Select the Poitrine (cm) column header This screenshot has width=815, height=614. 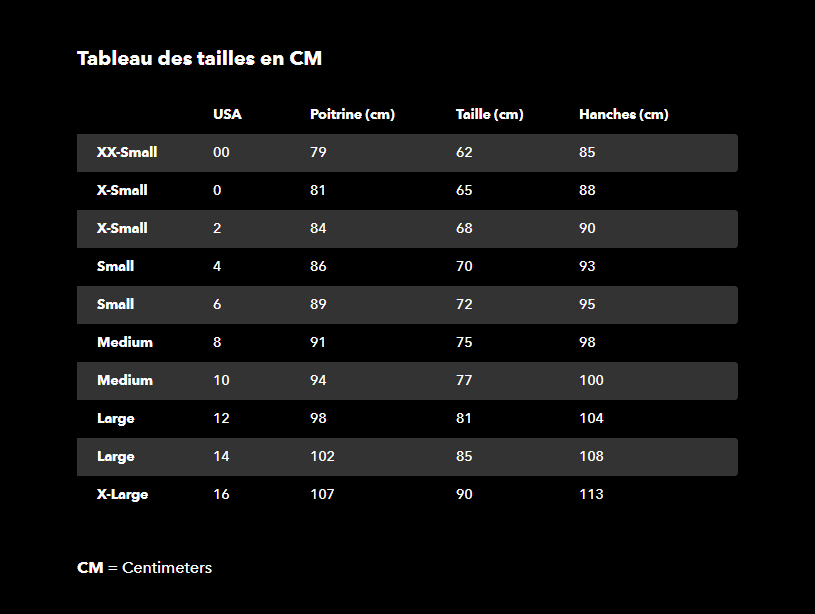point(352,114)
